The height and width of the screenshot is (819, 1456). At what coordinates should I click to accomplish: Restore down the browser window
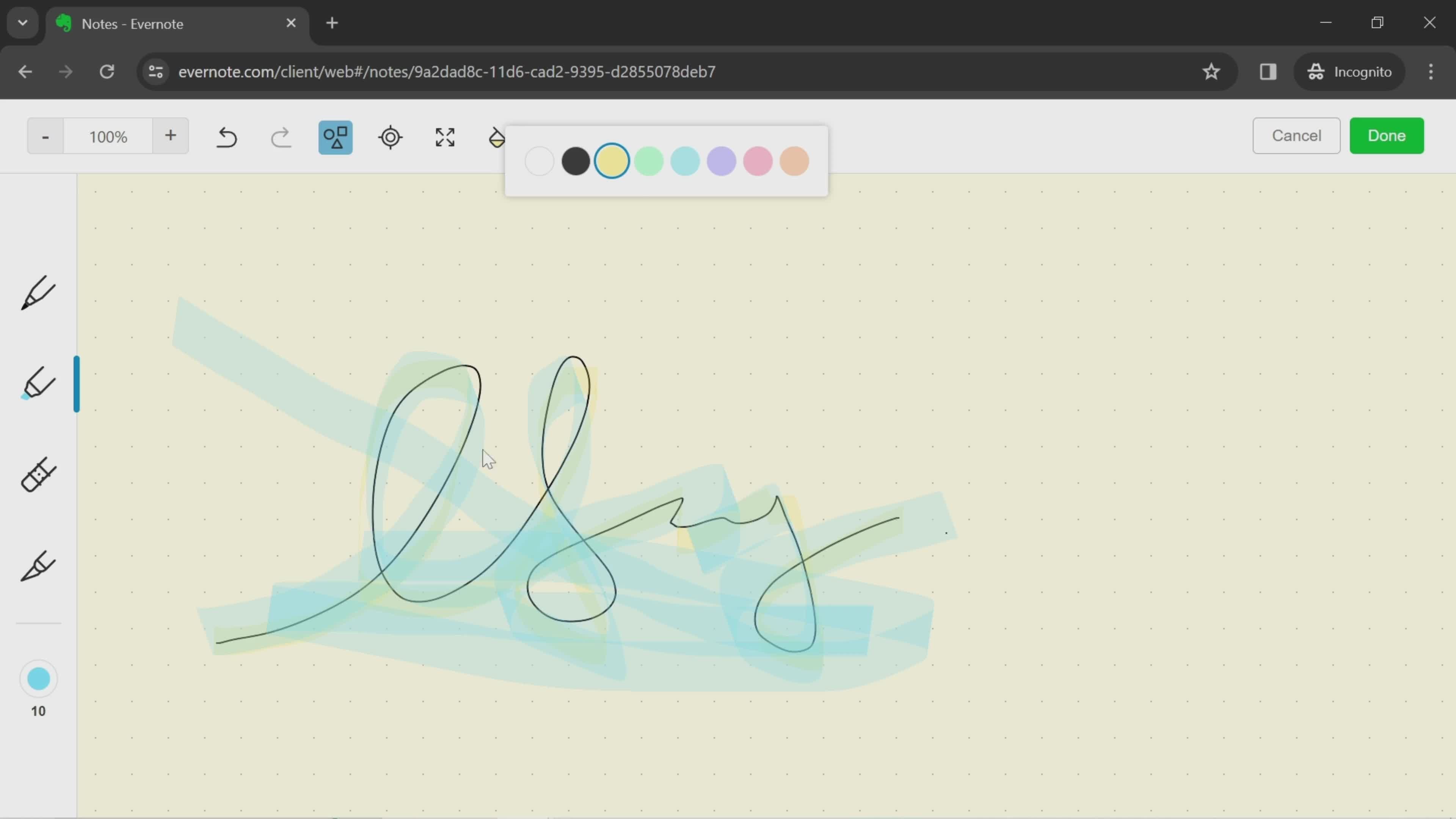(x=1378, y=23)
